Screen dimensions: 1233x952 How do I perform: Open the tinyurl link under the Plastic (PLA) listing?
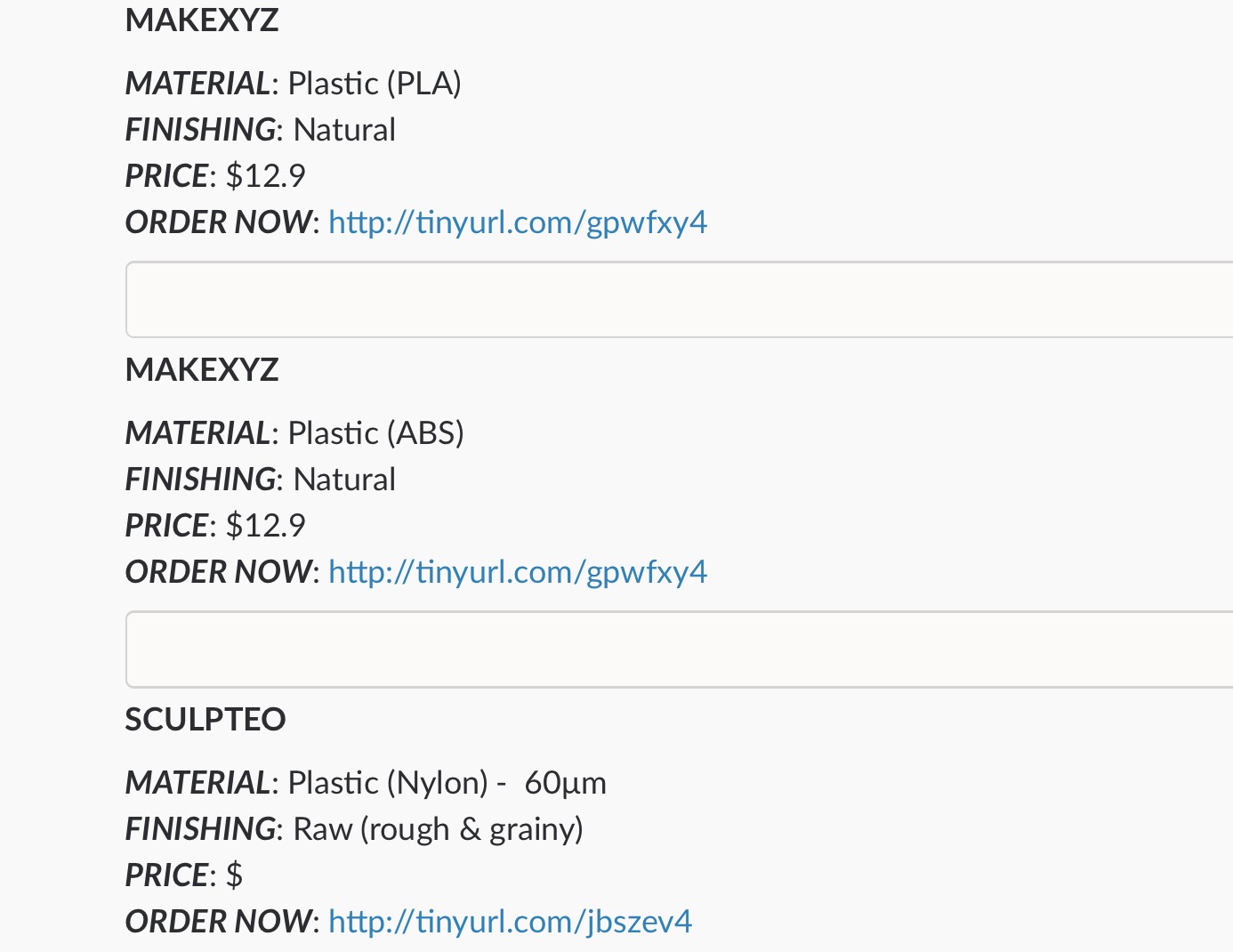click(x=518, y=222)
